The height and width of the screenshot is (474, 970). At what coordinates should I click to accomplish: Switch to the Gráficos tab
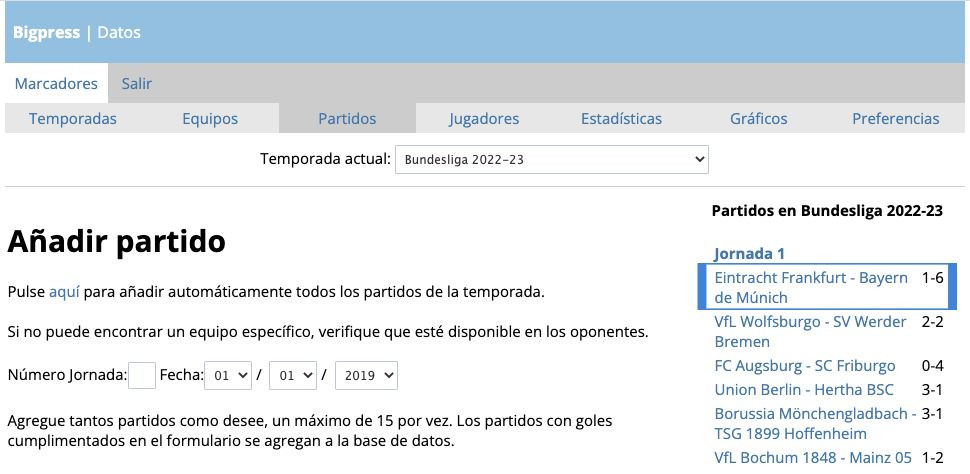click(x=758, y=118)
